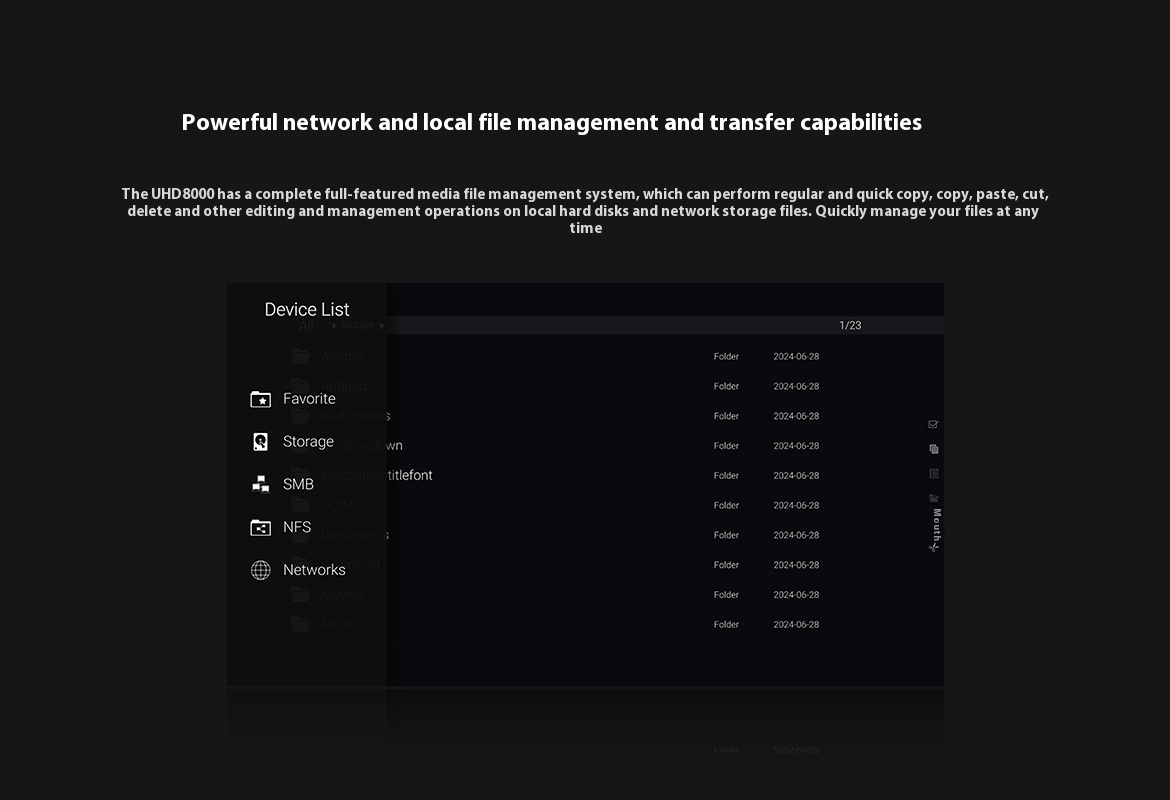Expand the arrow after the All breadcrumb
The height and width of the screenshot is (800, 1170).
(x=334, y=326)
